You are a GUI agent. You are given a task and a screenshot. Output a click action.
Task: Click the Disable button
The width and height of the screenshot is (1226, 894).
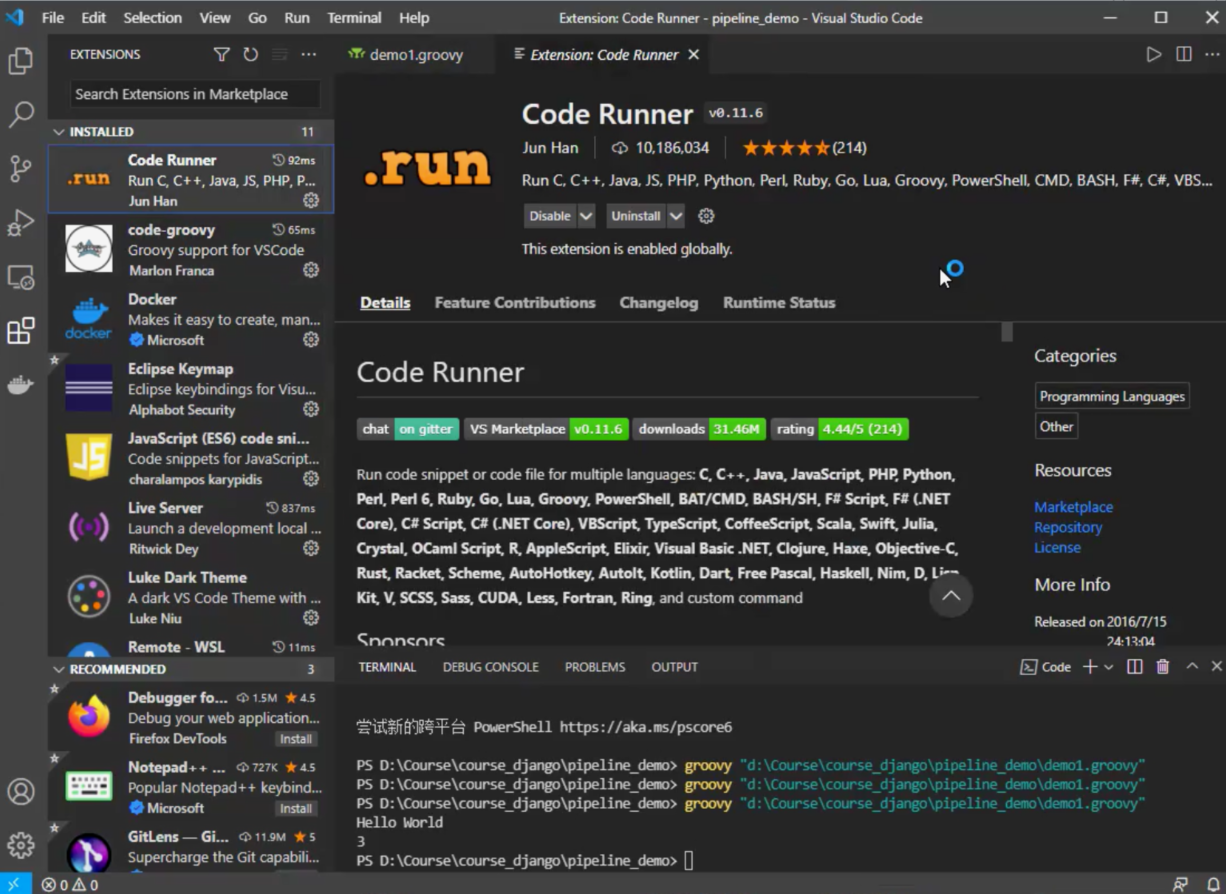pos(550,216)
